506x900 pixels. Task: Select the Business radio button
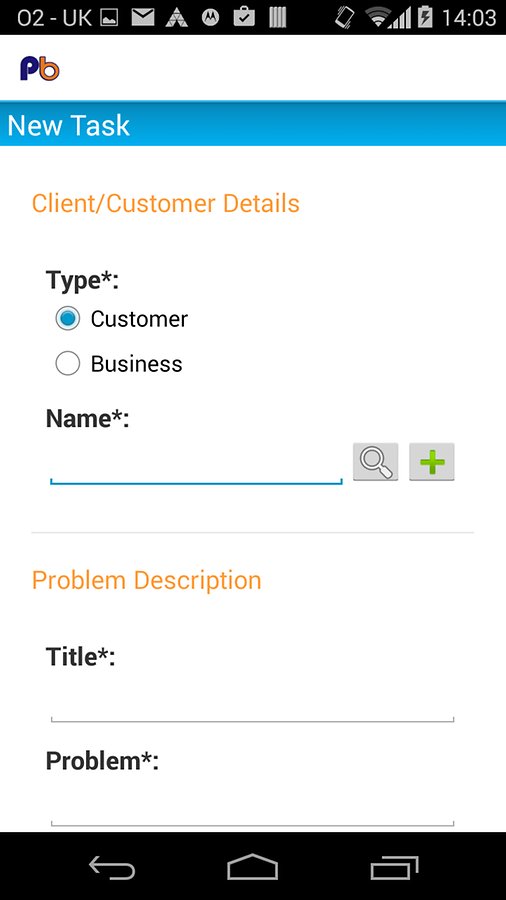click(68, 363)
